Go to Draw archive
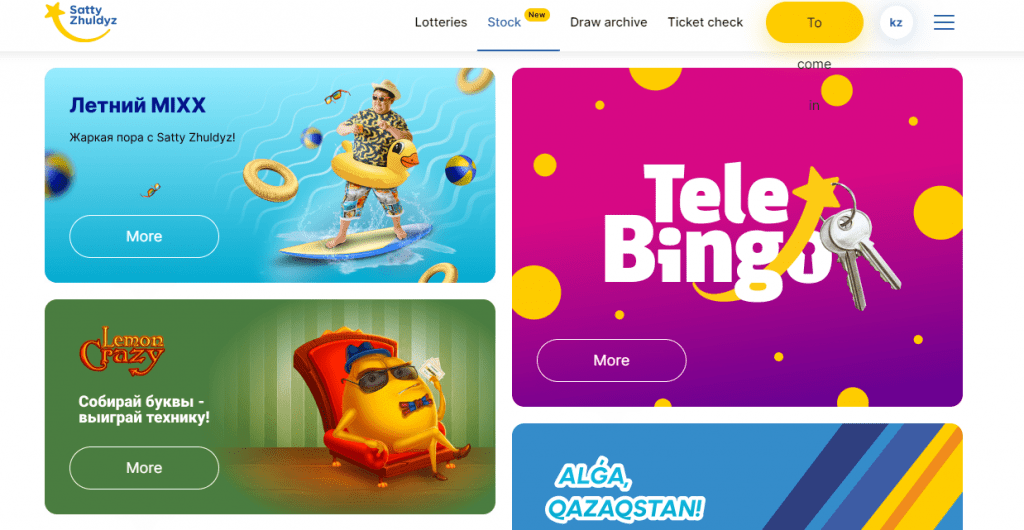The image size is (1024, 530). pyautogui.click(x=609, y=22)
